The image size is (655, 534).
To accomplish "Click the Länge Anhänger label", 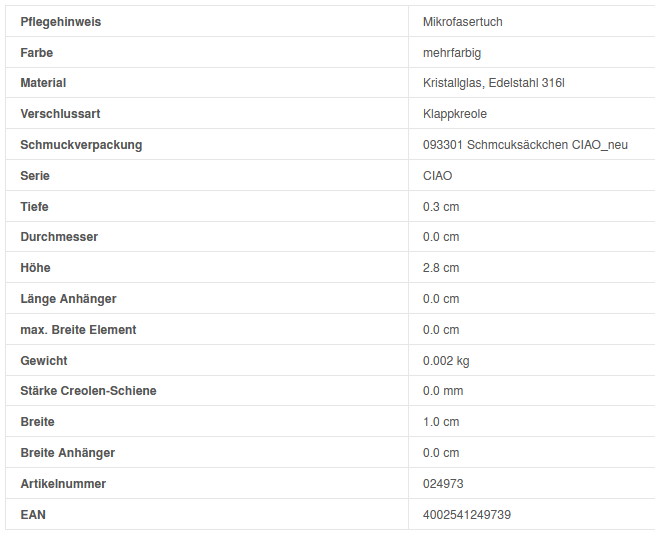I will (x=68, y=299).
